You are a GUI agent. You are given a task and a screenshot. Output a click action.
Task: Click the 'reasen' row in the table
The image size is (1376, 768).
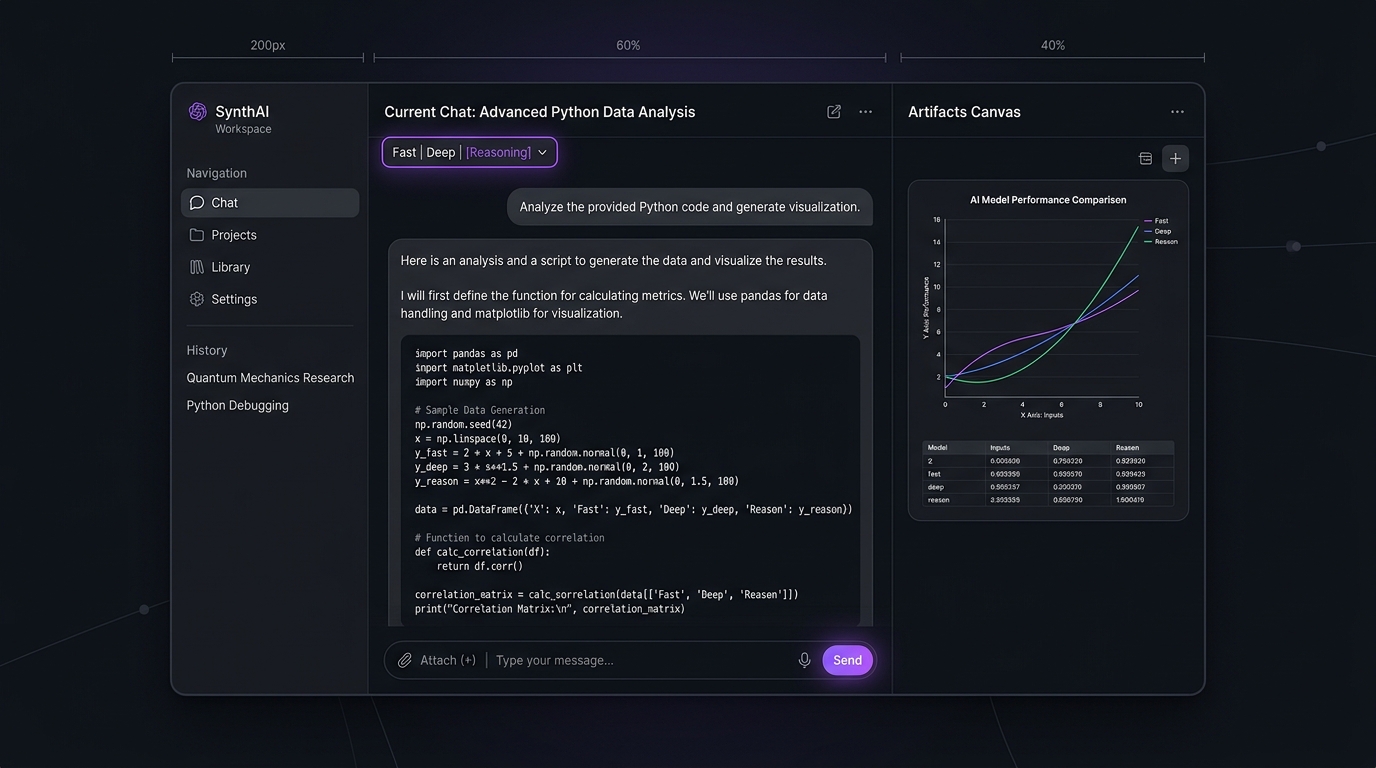click(1048, 500)
